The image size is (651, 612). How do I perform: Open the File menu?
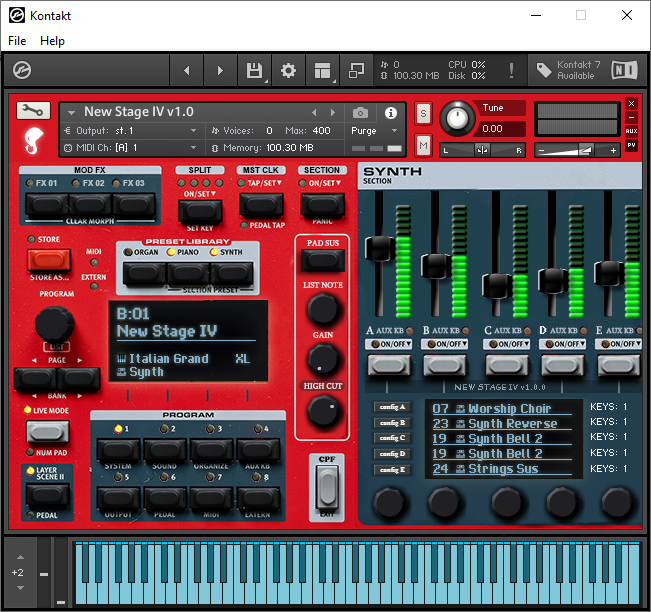click(x=17, y=41)
